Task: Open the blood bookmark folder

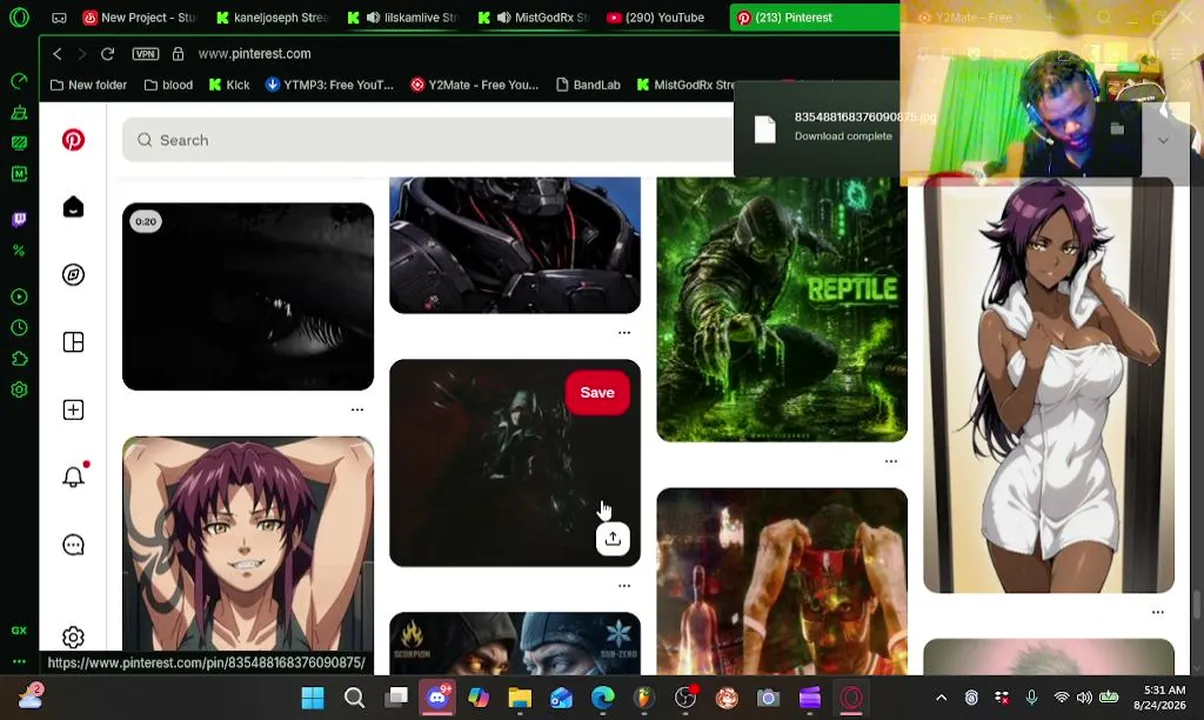Action: coord(168,85)
